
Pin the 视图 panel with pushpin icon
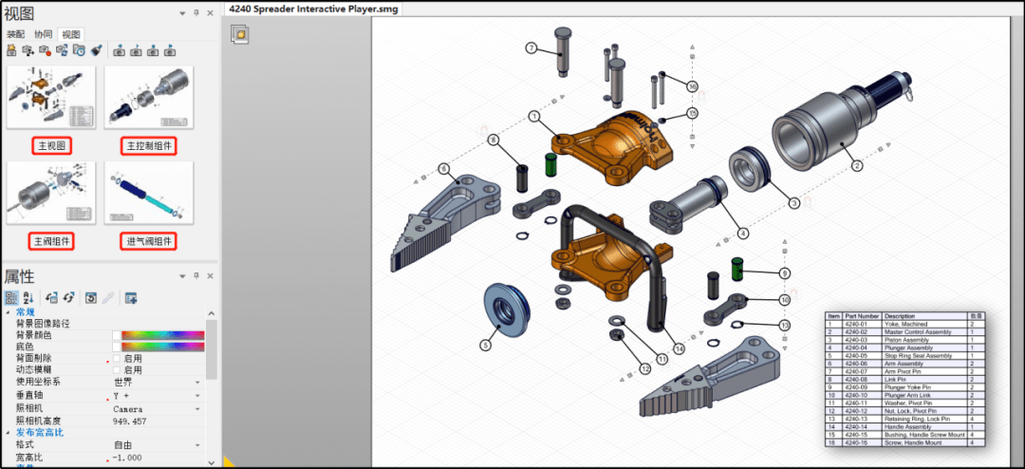coord(195,13)
